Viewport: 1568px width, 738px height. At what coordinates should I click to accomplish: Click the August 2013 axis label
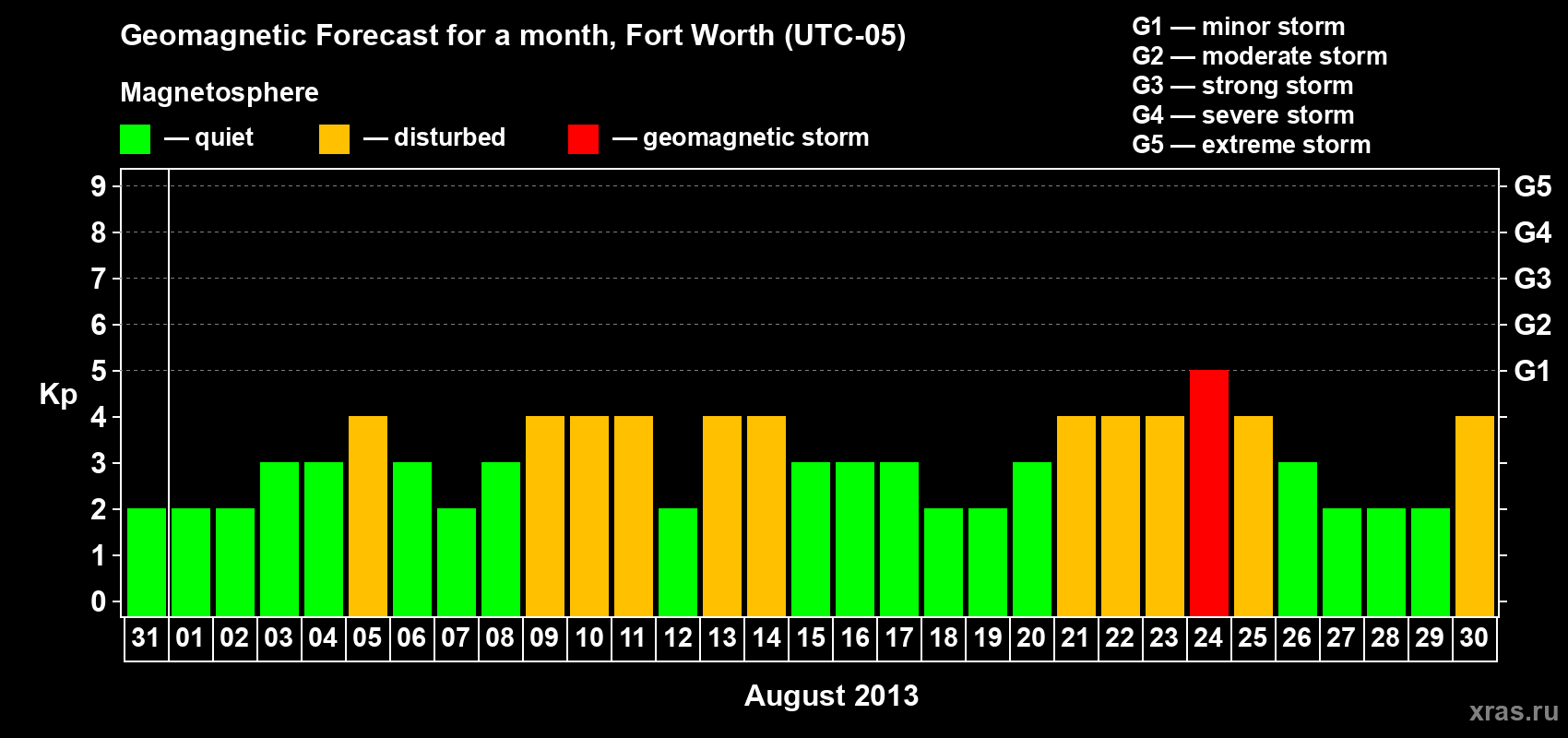tap(831, 695)
